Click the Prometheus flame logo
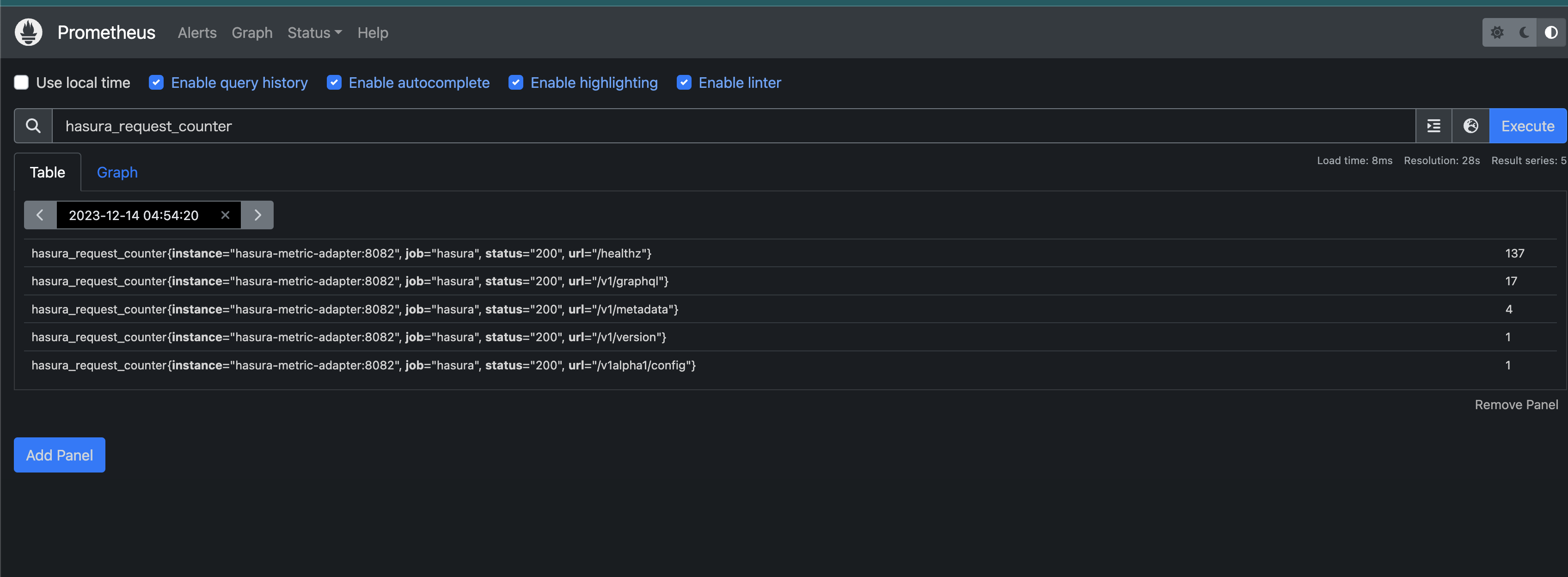Image resolution: width=1568 pixels, height=577 pixels. [x=29, y=32]
